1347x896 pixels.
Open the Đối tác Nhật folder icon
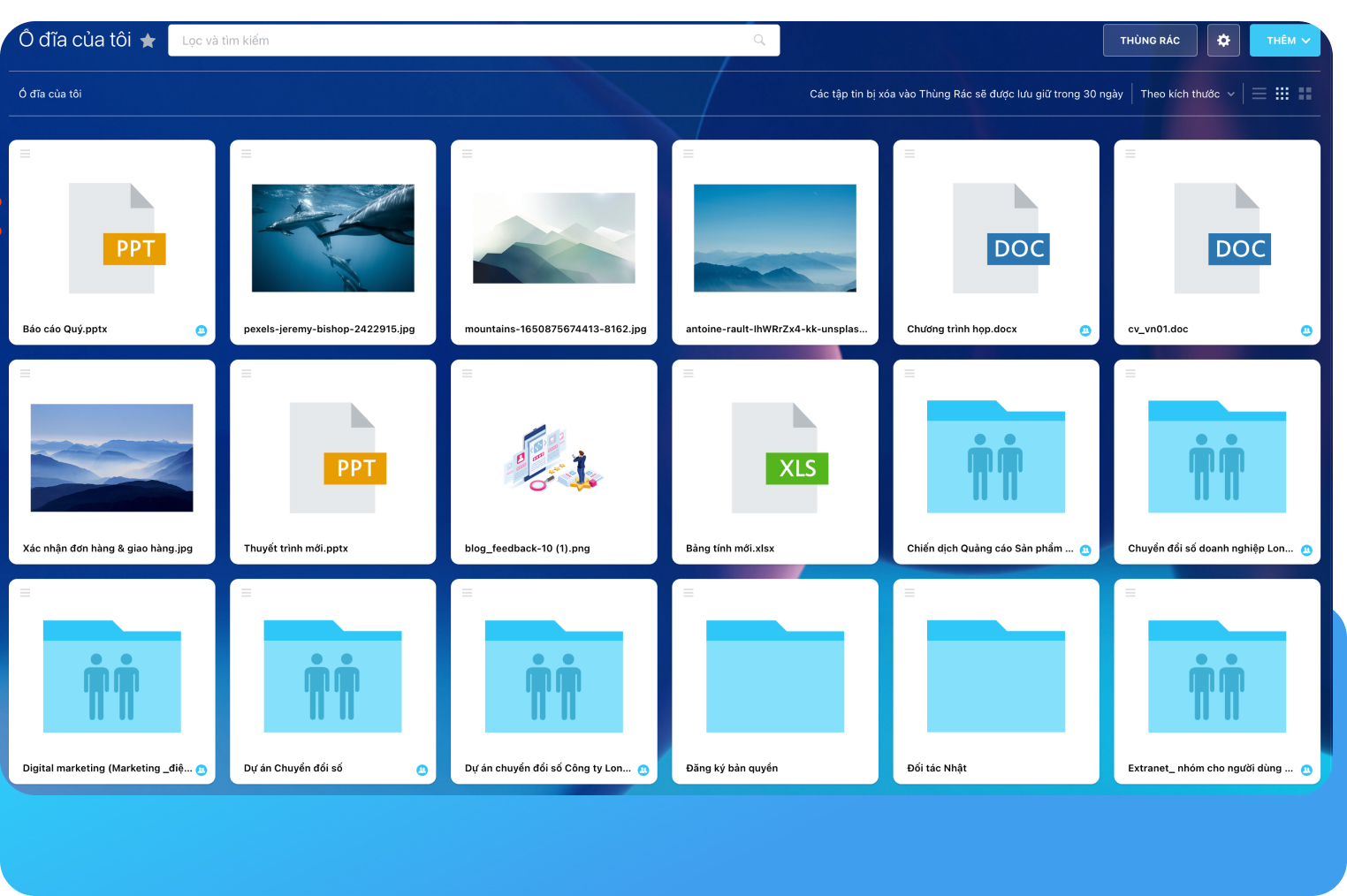click(x=995, y=677)
